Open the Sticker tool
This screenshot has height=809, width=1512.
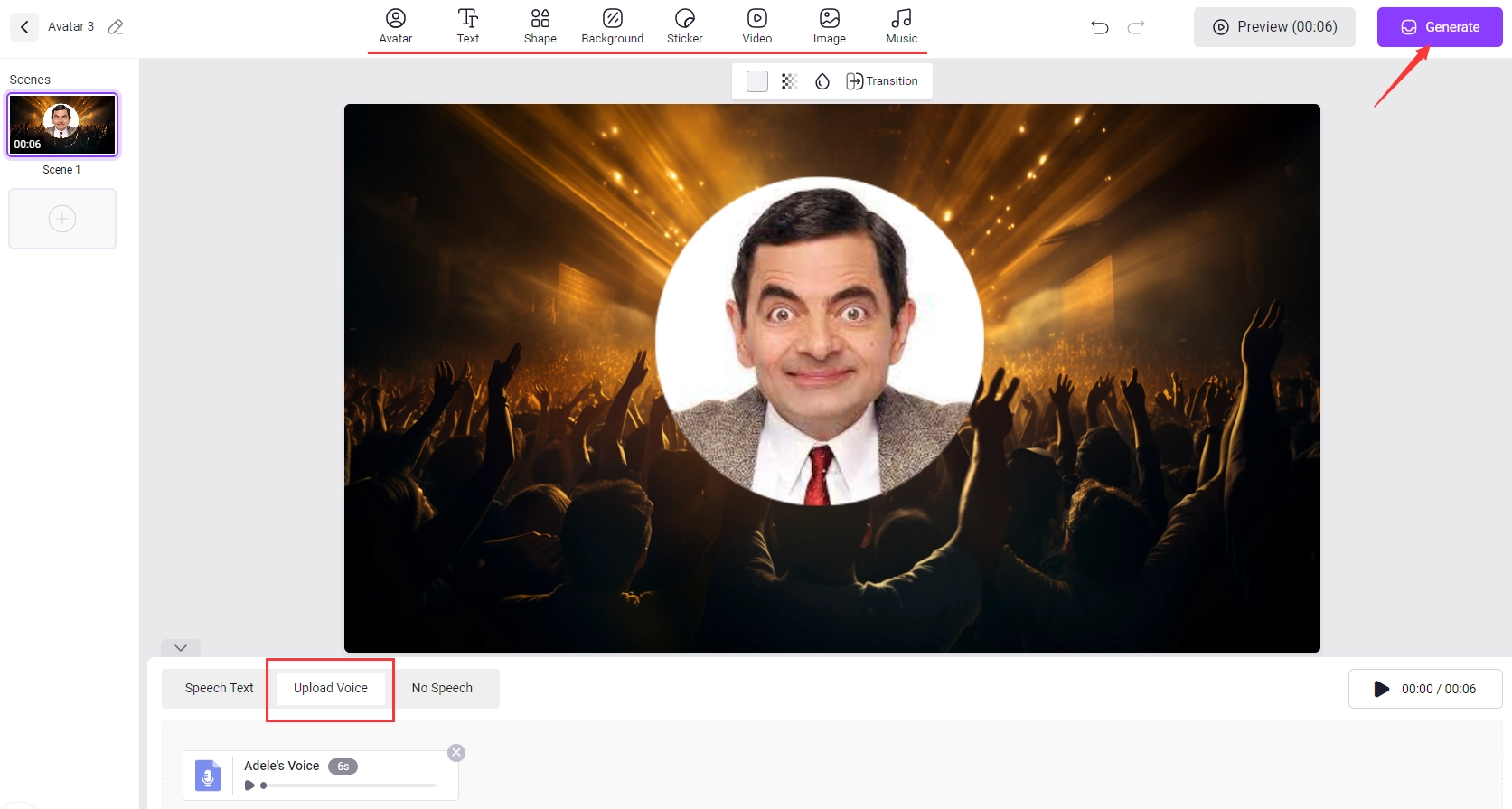pyautogui.click(x=685, y=26)
